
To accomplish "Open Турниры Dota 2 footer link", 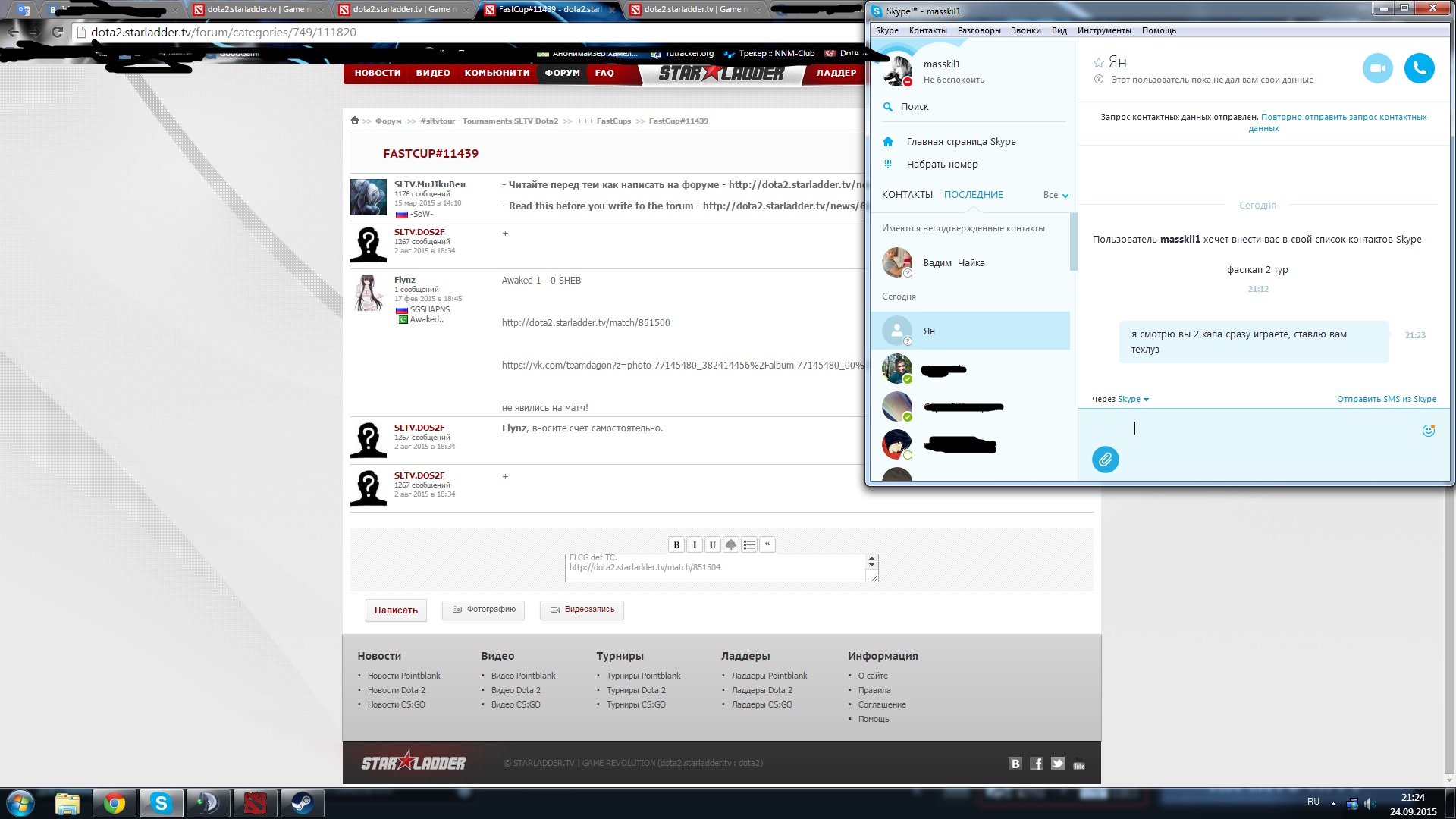I will point(635,690).
